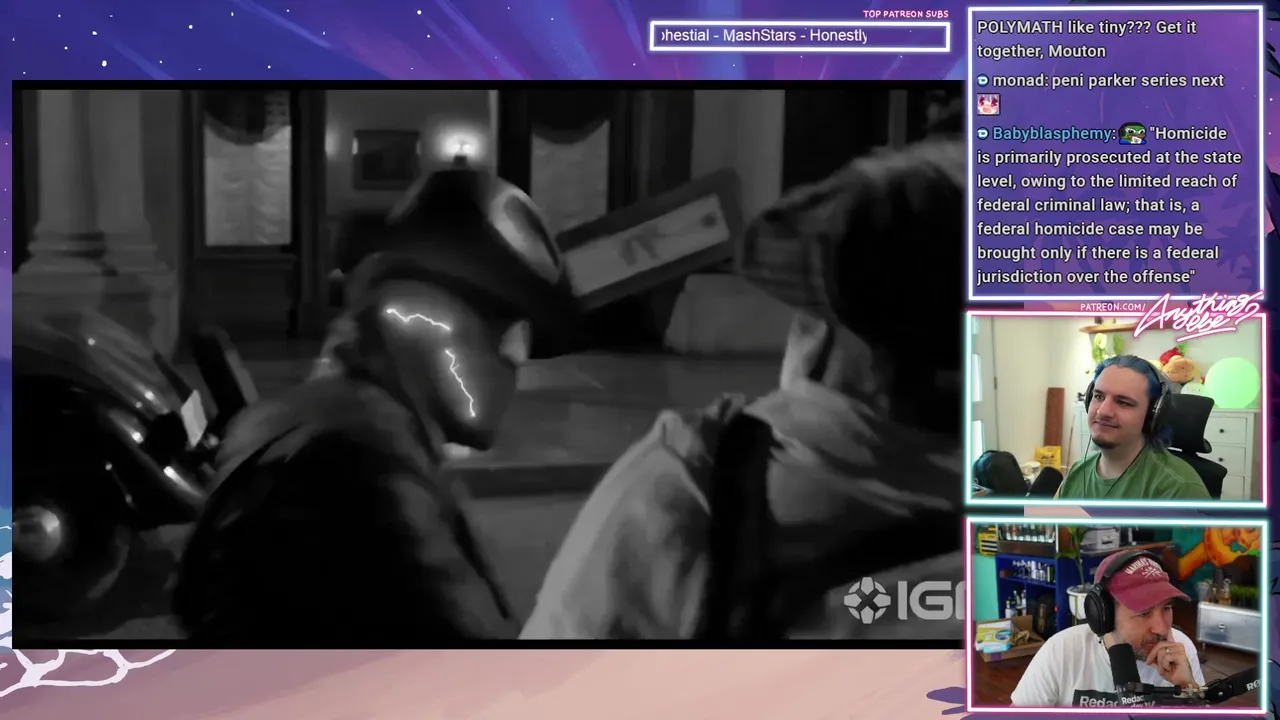Click the 'Get it together, Mouton' chat text
Screen dimensions: 1280x720
(1087, 39)
